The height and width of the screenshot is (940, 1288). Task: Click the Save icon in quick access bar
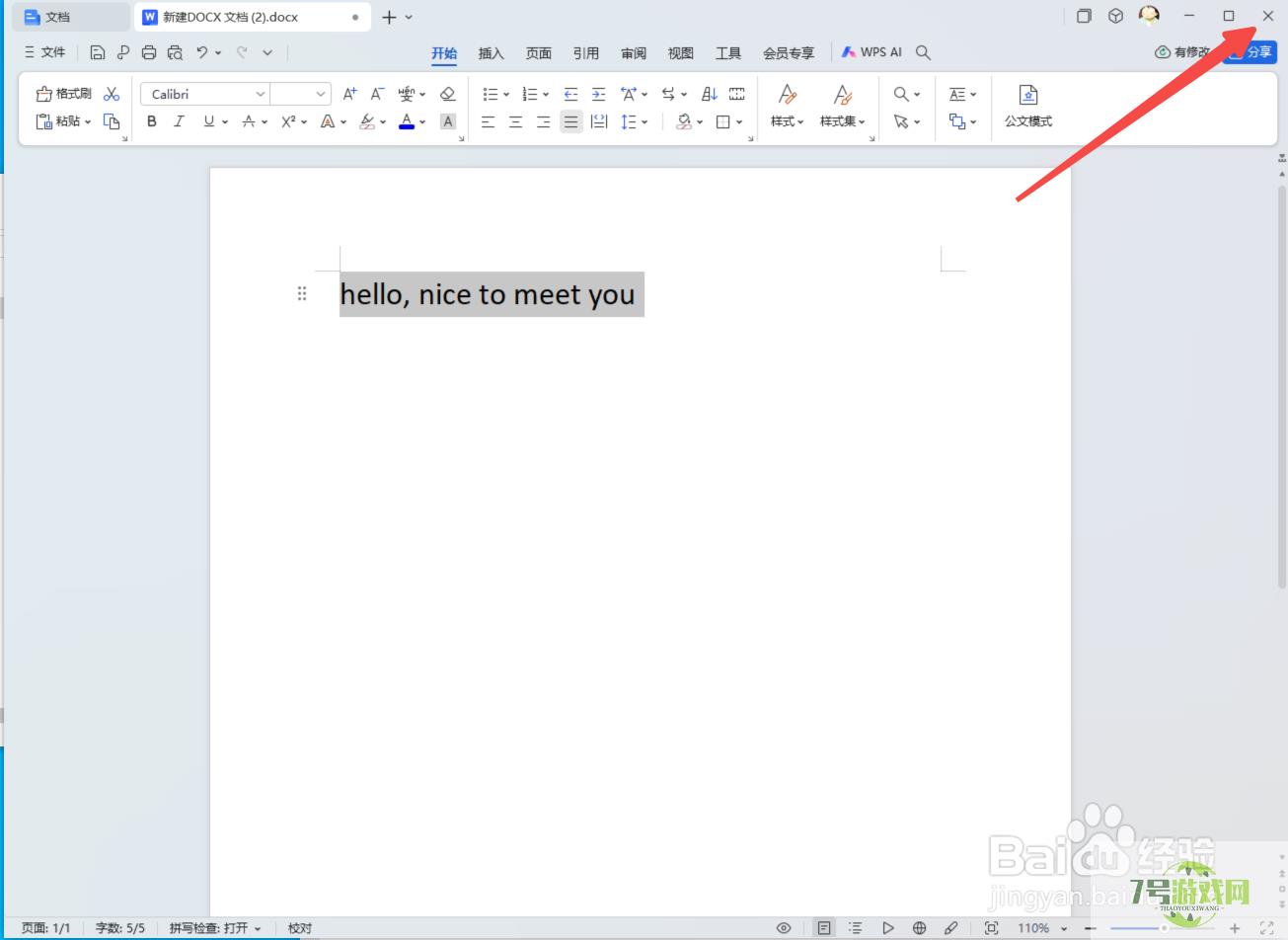pos(97,52)
